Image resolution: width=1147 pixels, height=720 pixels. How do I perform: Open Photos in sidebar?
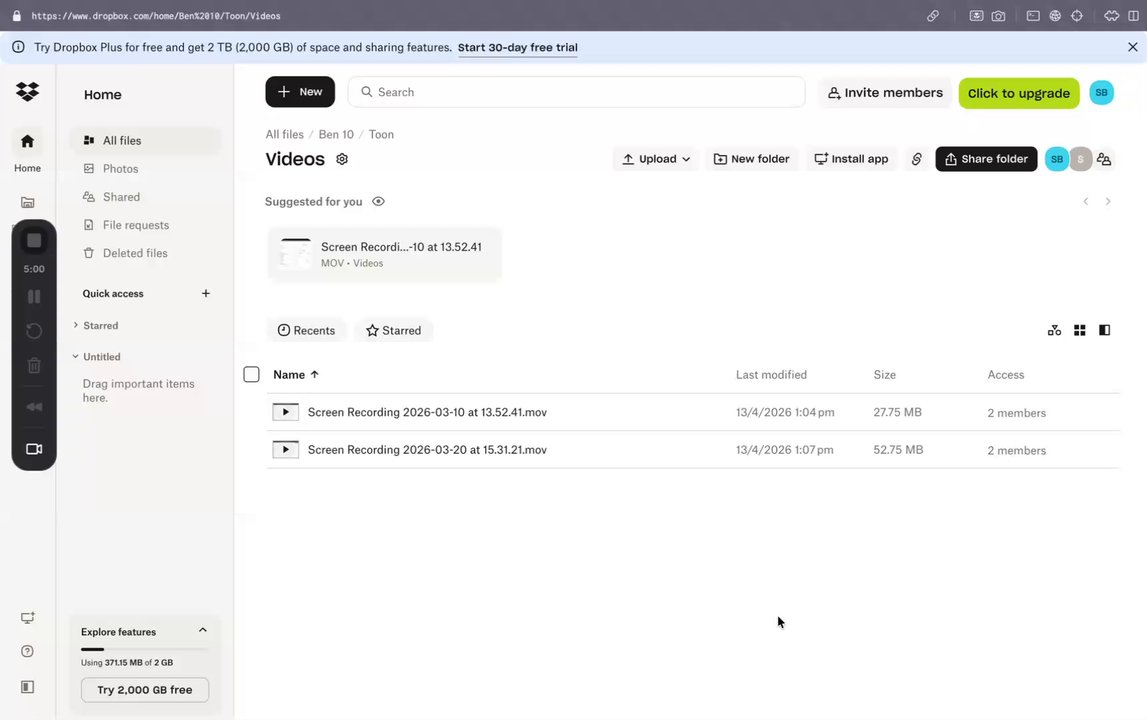145,168
